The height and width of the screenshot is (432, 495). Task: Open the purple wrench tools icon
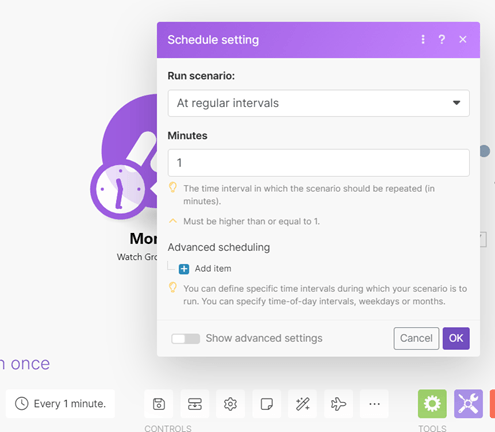(468, 404)
